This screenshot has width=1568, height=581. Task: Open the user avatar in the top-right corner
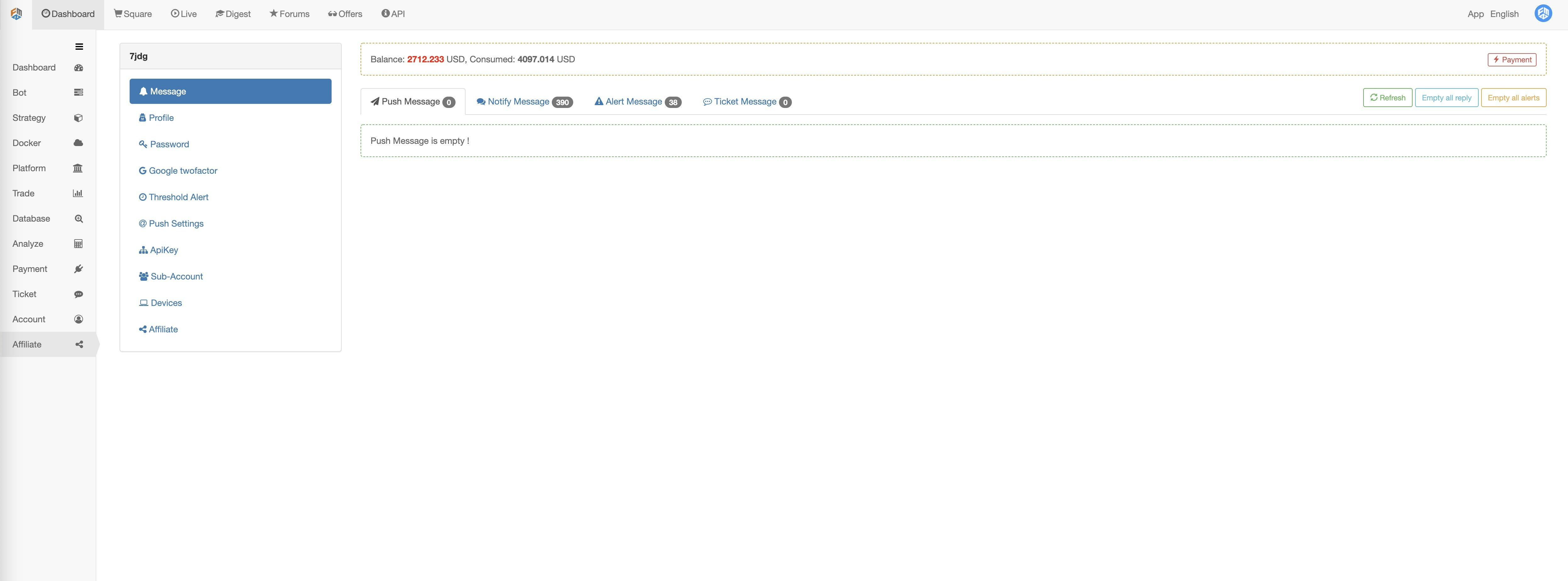click(1543, 14)
